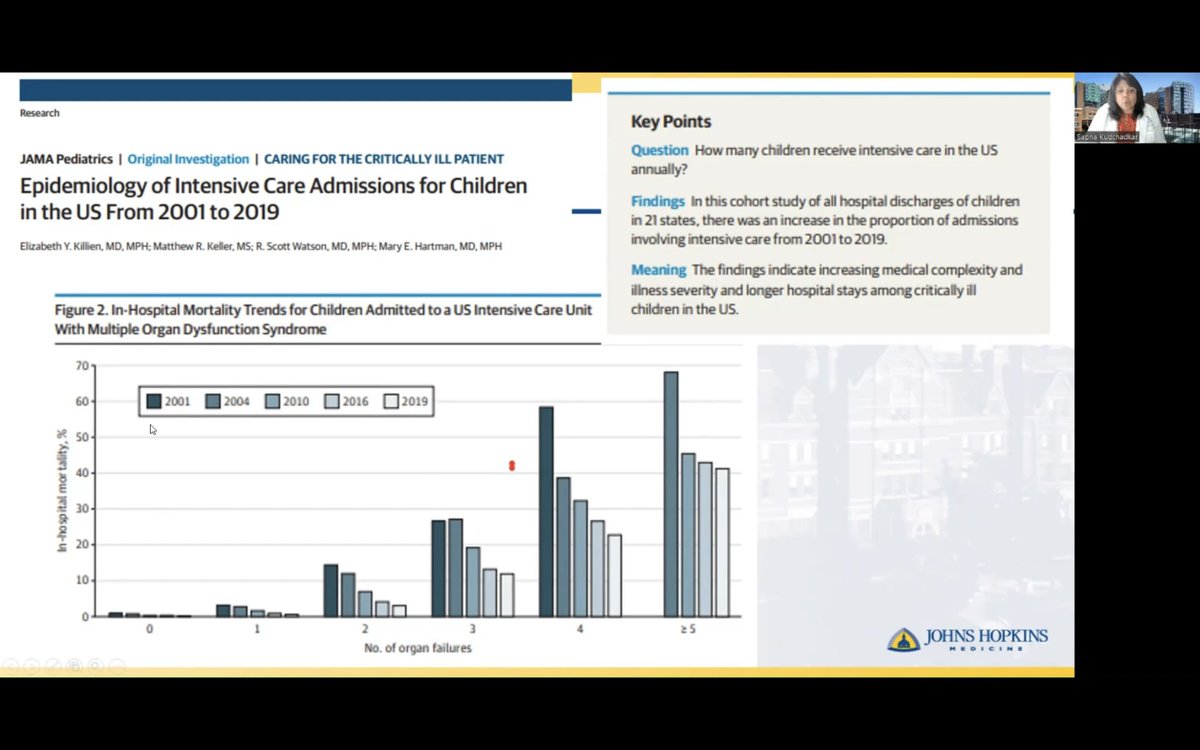The height and width of the screenshot is (750, 1200).
Task: Open more slideshow options ellipsis button
Action: tap(117, 666)
